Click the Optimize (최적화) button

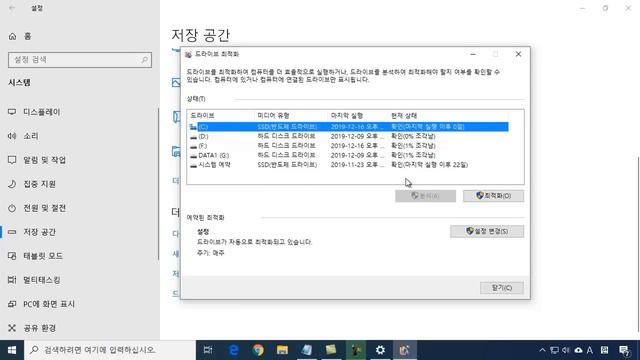(x=493, y=196)
